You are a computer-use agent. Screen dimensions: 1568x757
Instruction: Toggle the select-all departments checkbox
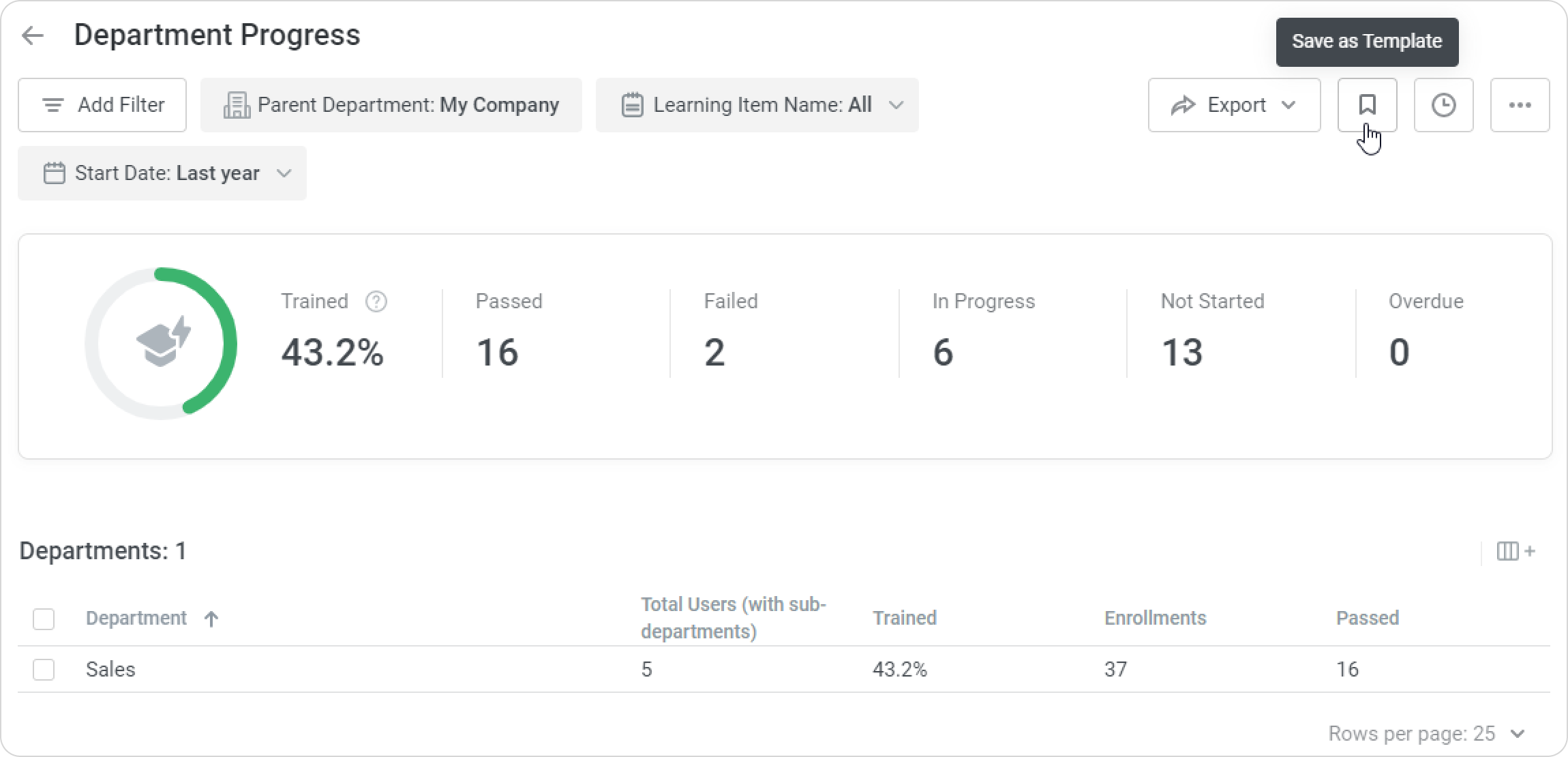pos(44,619)
